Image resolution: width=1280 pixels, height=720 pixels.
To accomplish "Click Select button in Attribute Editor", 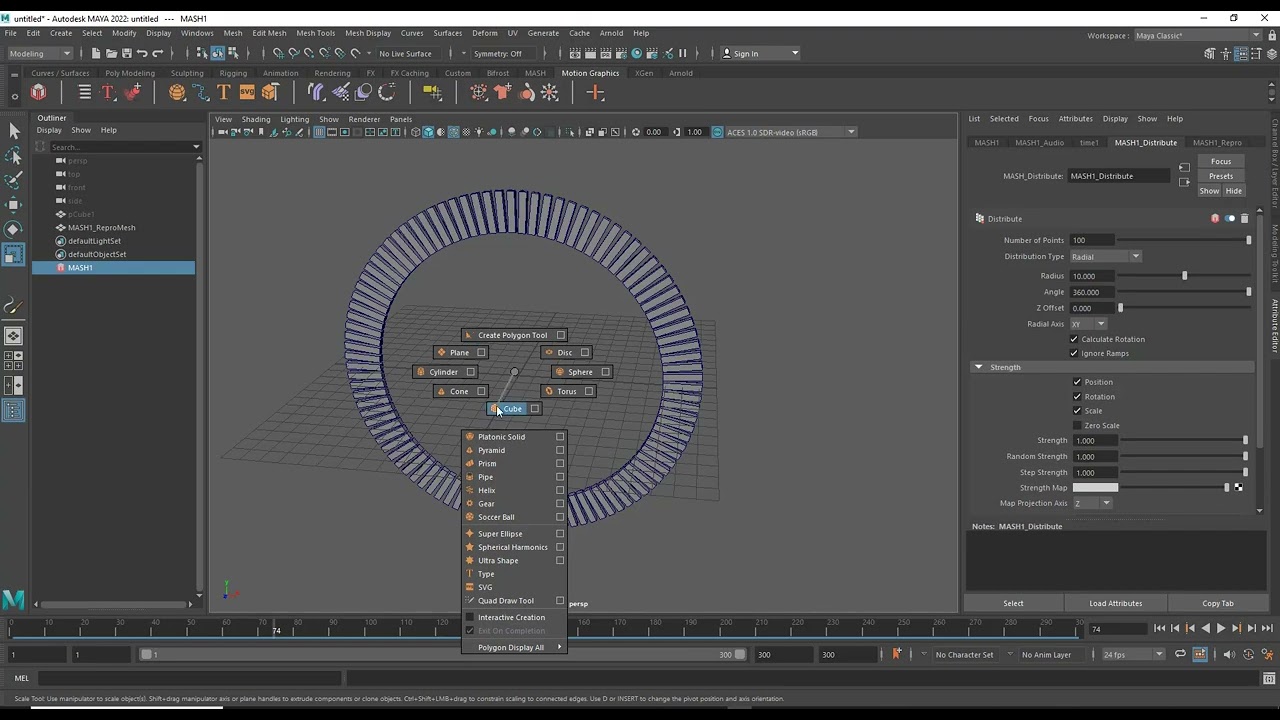I will [x=1013, y=603].
